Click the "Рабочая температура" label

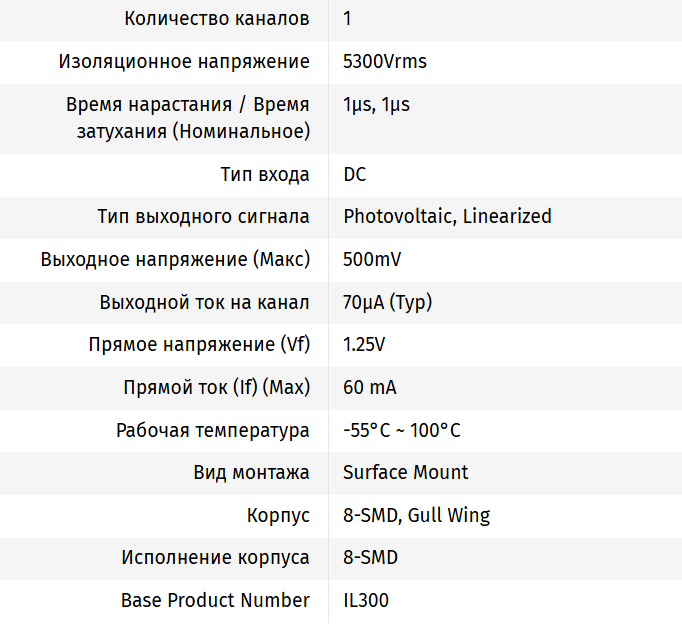tap(213, 431)
